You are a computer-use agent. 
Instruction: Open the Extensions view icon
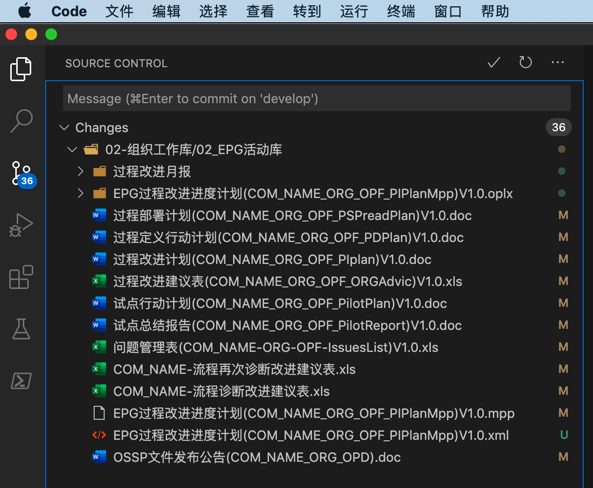tap(21, 277)
